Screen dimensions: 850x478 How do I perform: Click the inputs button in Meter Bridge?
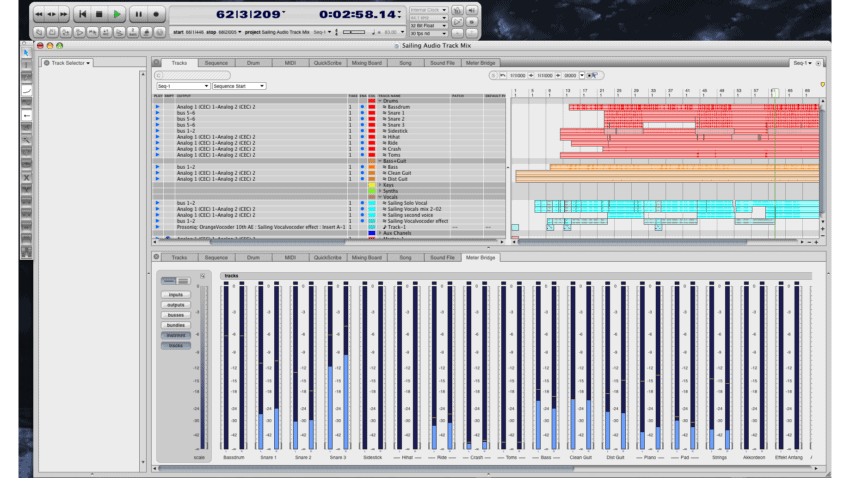[176, 295]
